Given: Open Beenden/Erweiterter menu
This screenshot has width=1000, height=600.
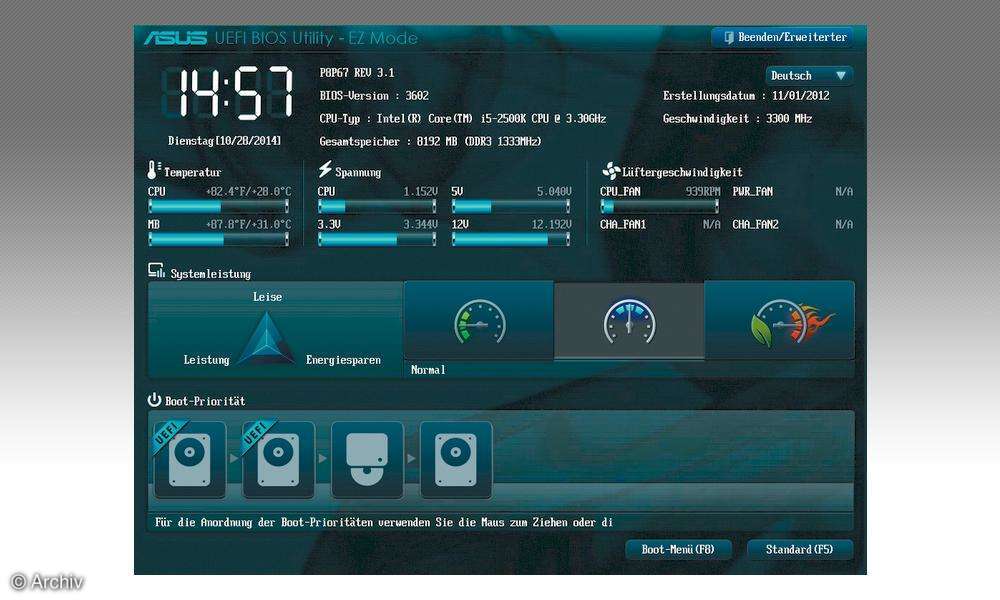Looking at the screenshot, I should (784, 37).
